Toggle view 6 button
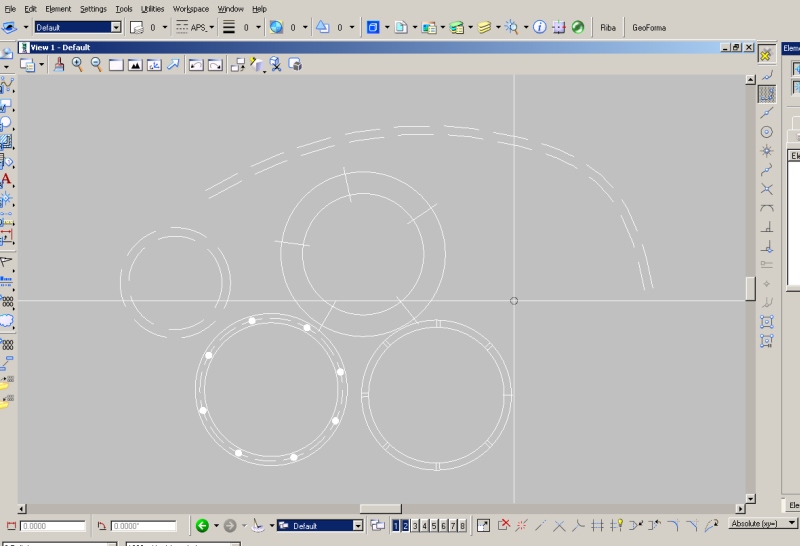This screenshot has height=546, width=800. click(443, 526)
